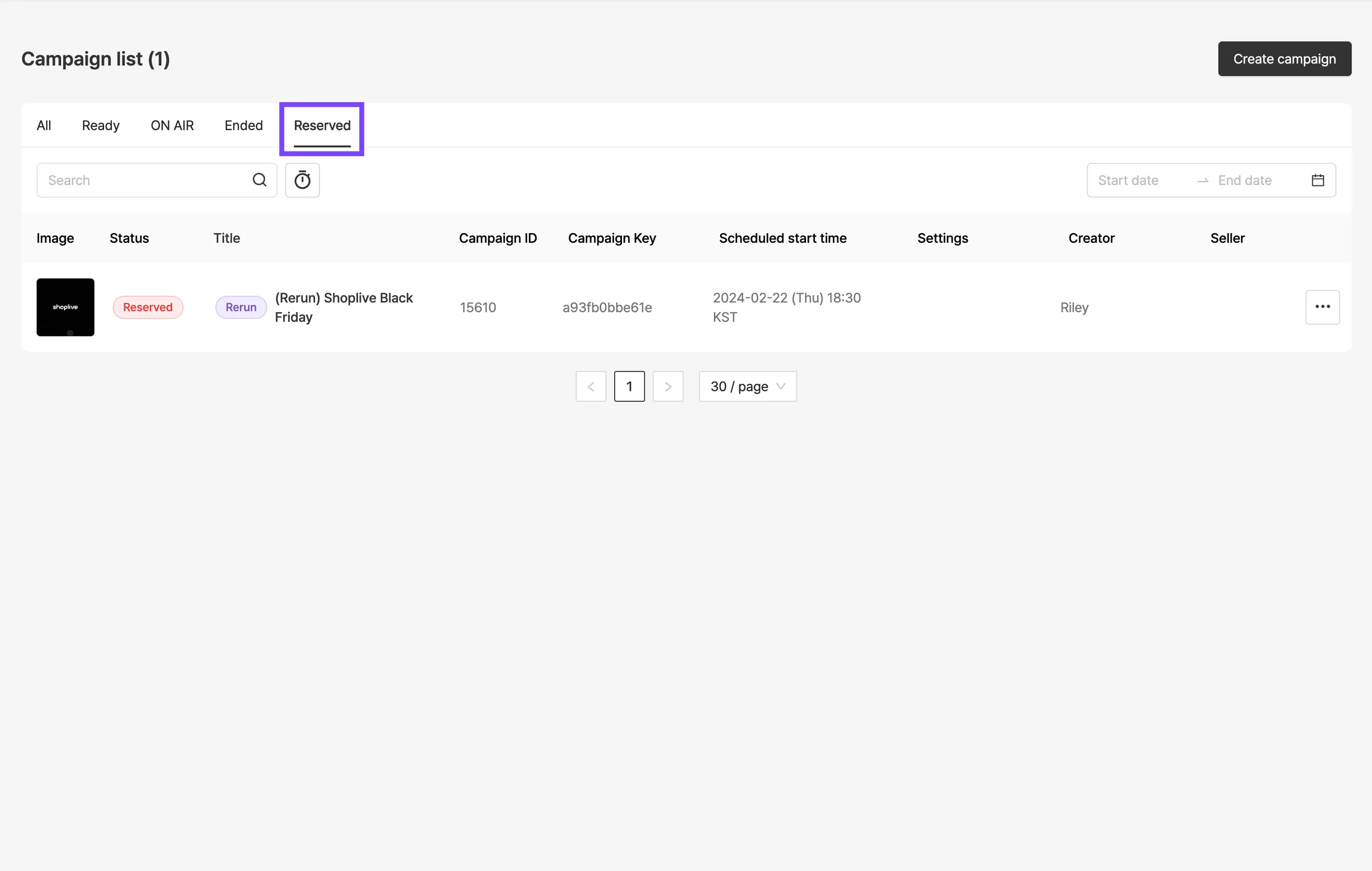The image size is (1372, 871).
Task: Click creator name Riley
Action: (x=1074, y=307)
